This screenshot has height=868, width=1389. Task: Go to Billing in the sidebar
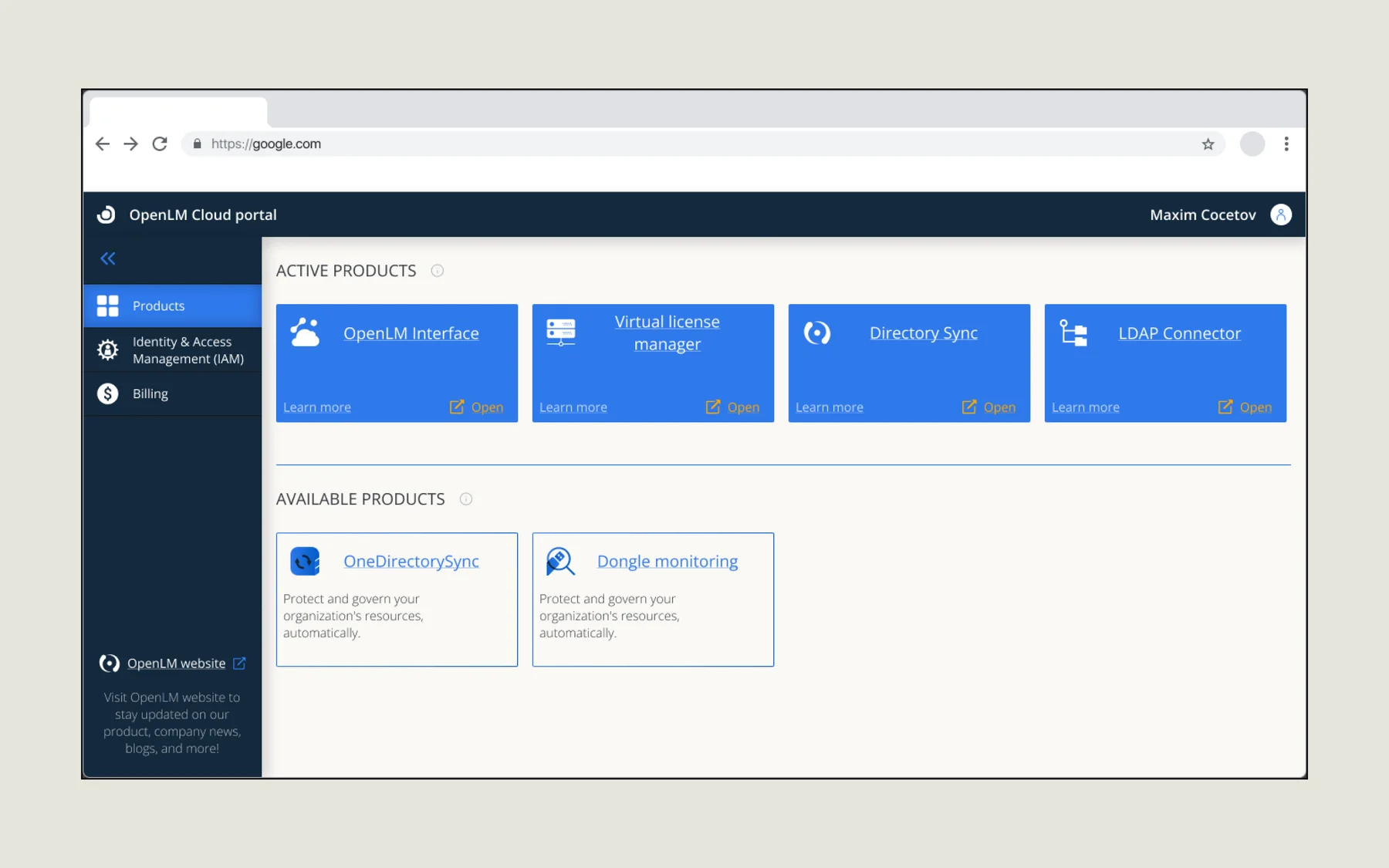pos(173,393)
